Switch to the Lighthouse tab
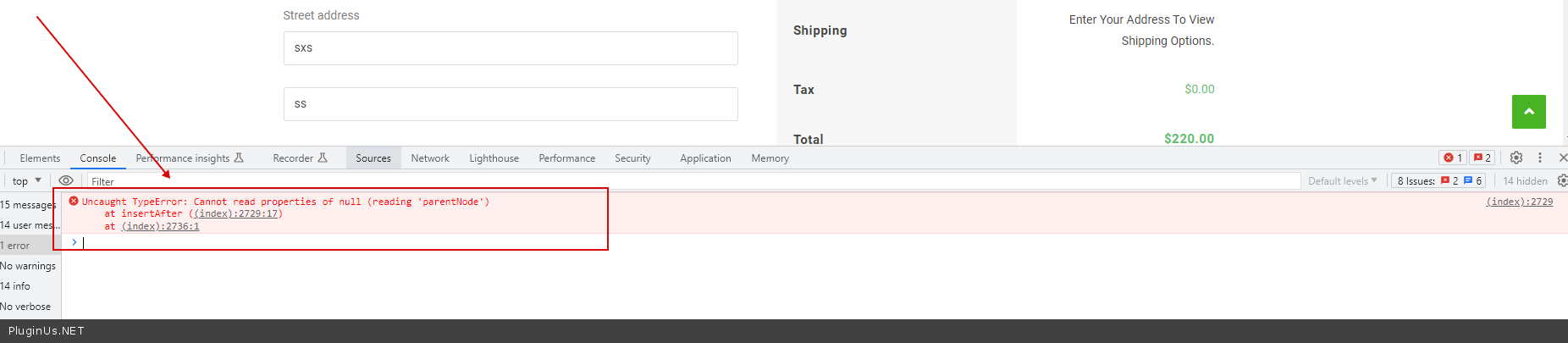The height and width of the screenshot is (343, 1568). [x=494, y=158]
